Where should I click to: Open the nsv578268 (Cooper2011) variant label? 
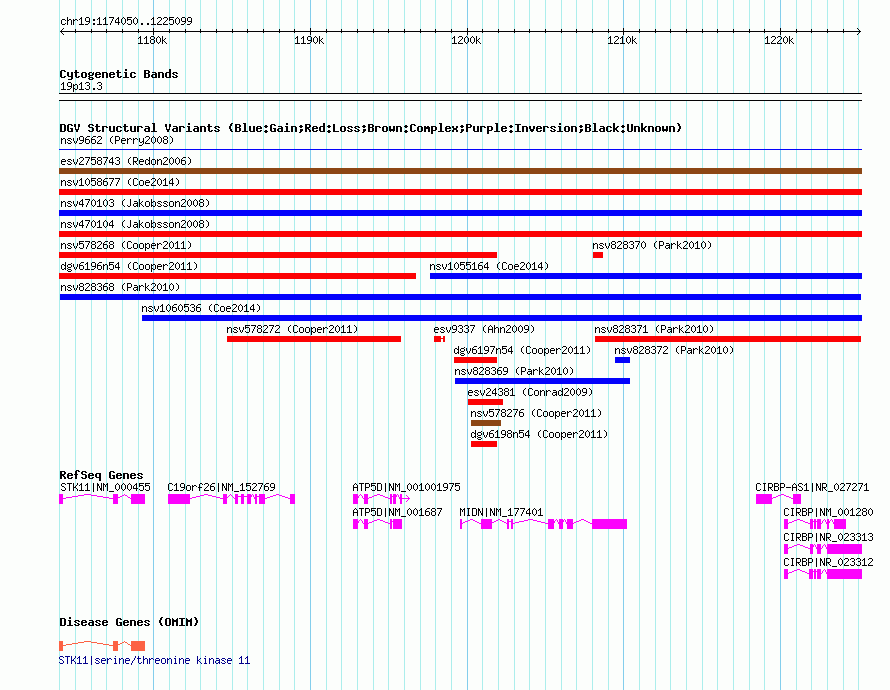tap(126, 245)
